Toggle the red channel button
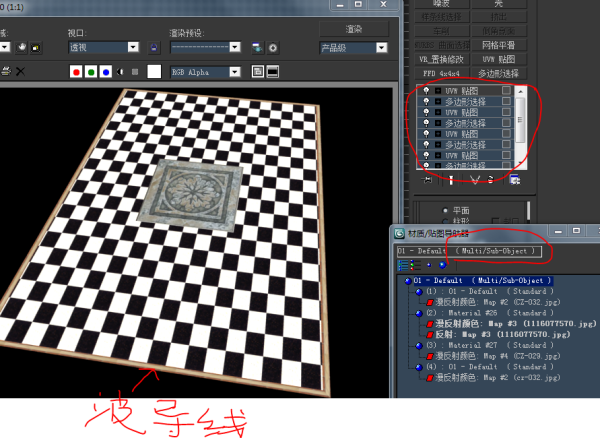This screenshot has width=600, height=438. pos(76,72)
